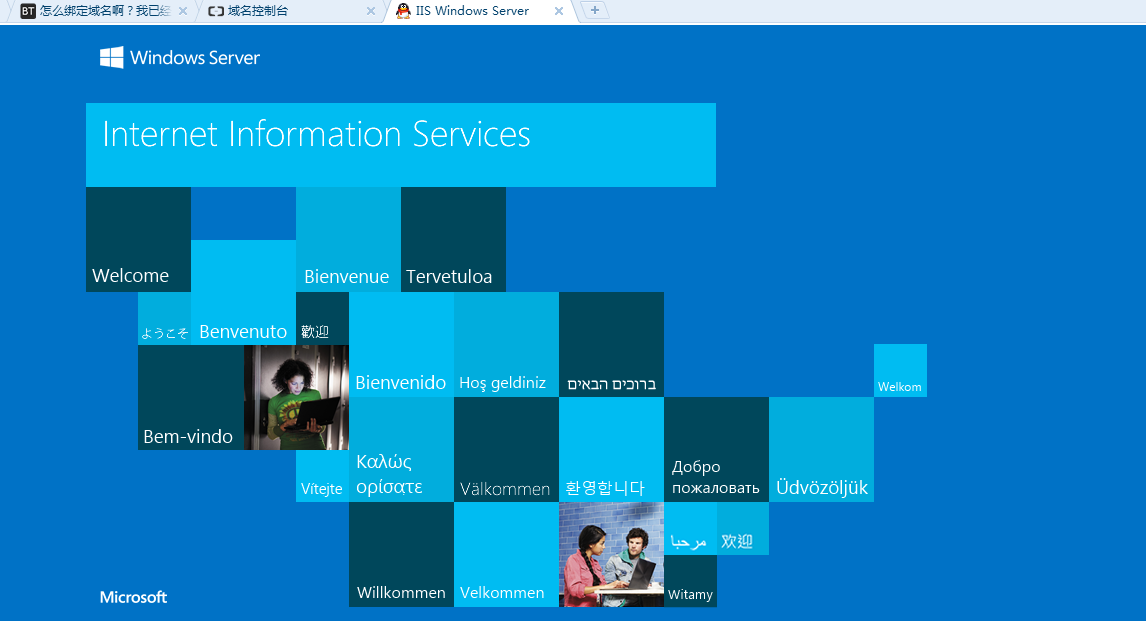This screenshot has height=621, width=1146.
Task: Switch to the 域名控制台 tab
Action: pos(291,11)
